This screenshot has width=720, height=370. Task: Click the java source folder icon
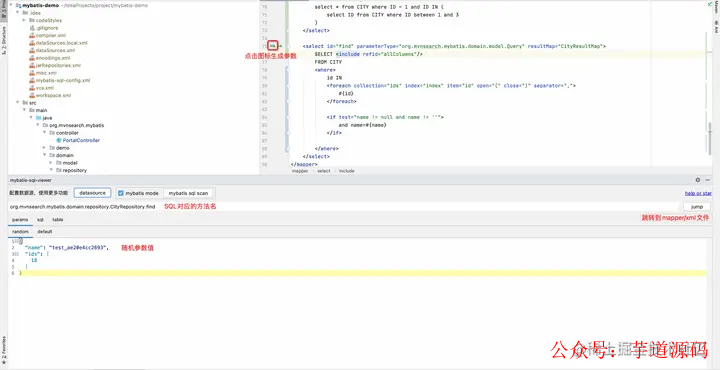(x=39, y=118)
